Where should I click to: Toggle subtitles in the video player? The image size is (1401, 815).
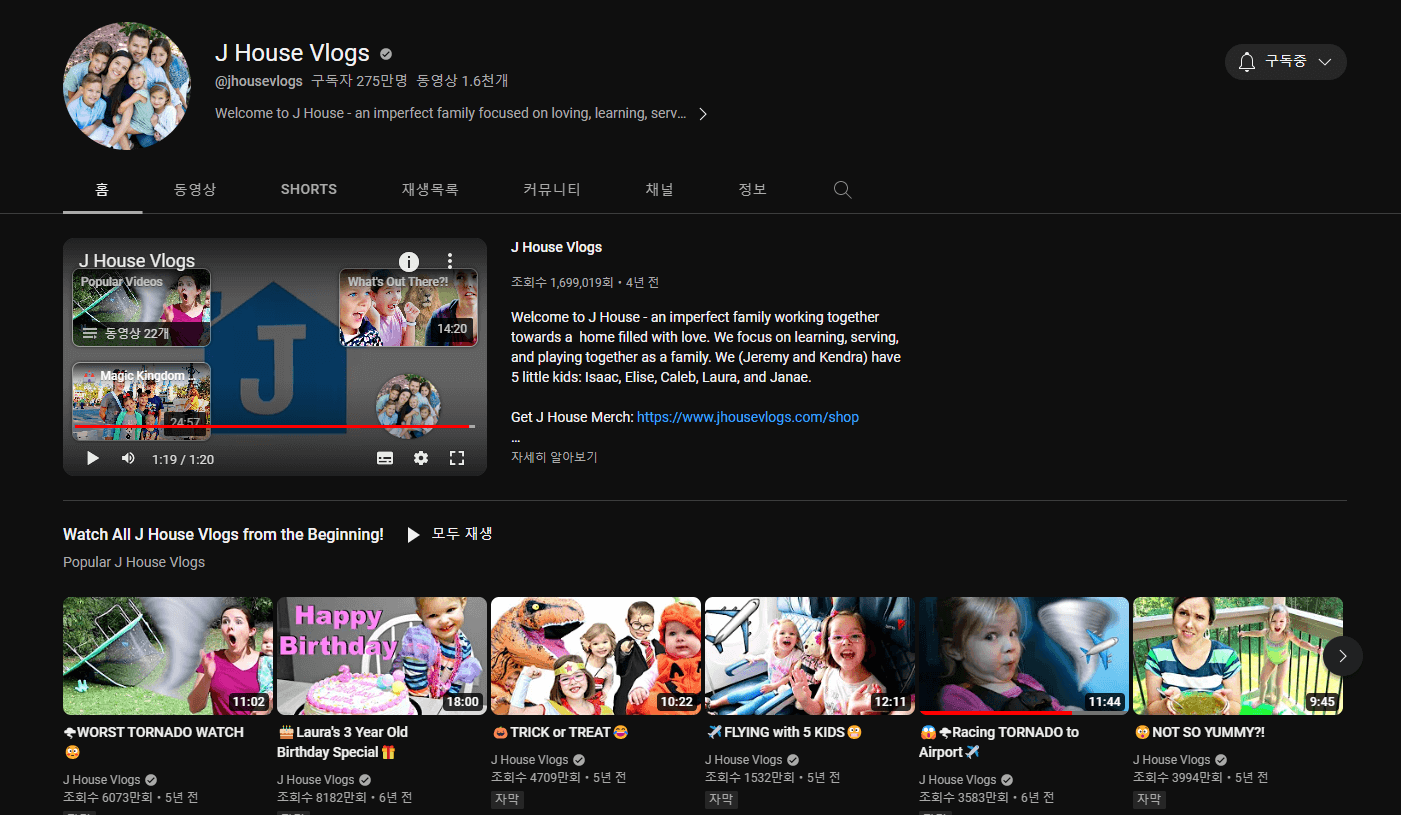[385, 458]
